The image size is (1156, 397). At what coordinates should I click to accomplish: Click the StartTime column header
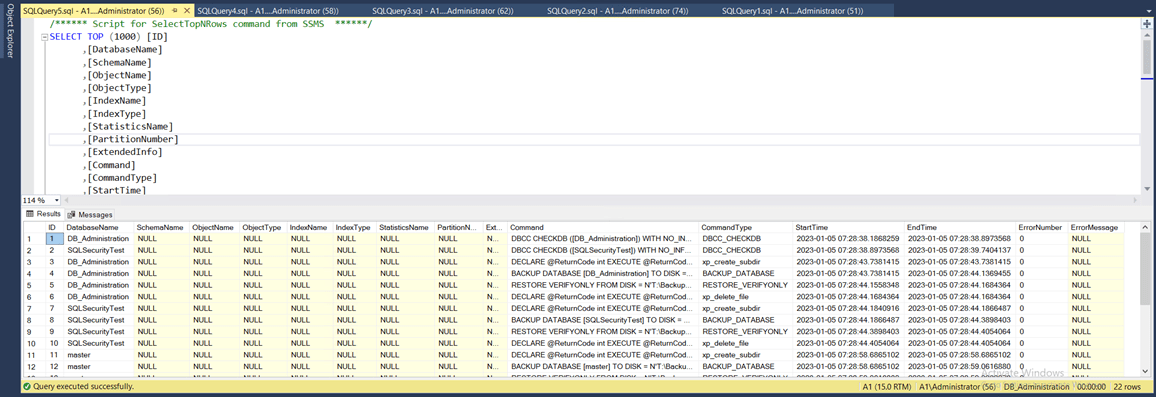click(x=849, y=227)
